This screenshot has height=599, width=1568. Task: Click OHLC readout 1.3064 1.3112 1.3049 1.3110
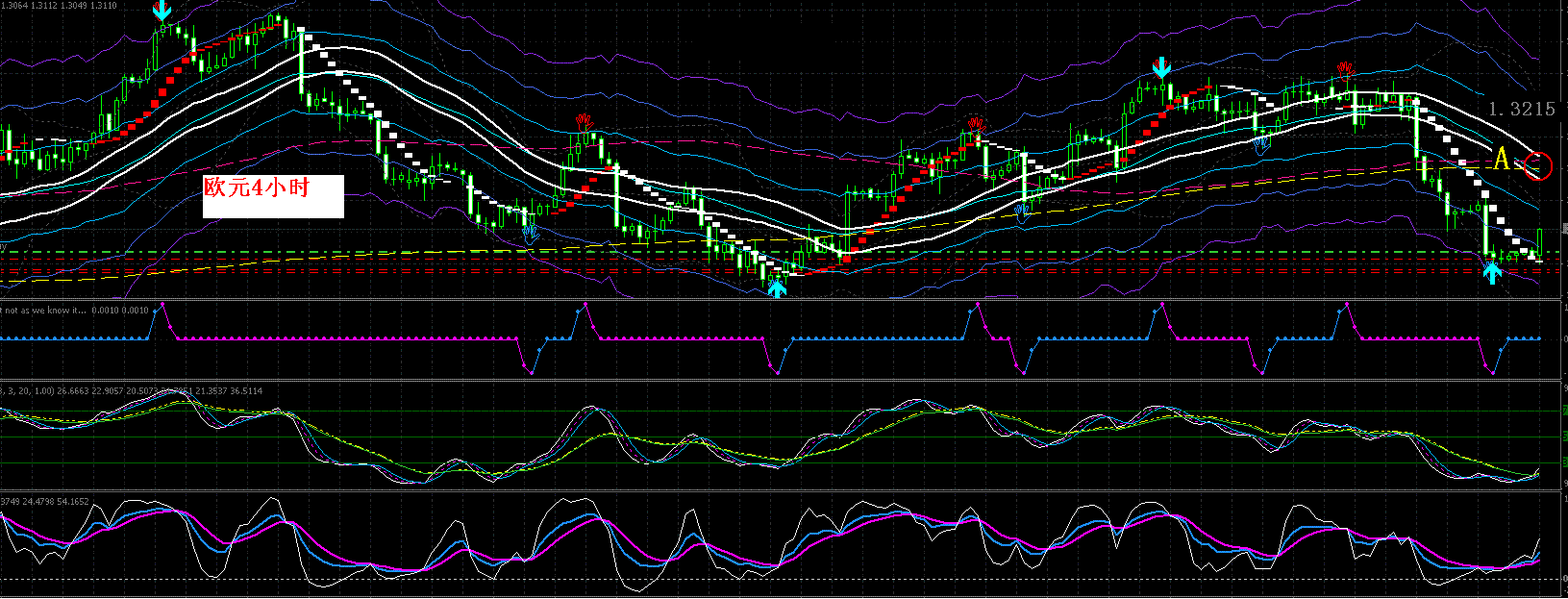click(x=60, y=6)
